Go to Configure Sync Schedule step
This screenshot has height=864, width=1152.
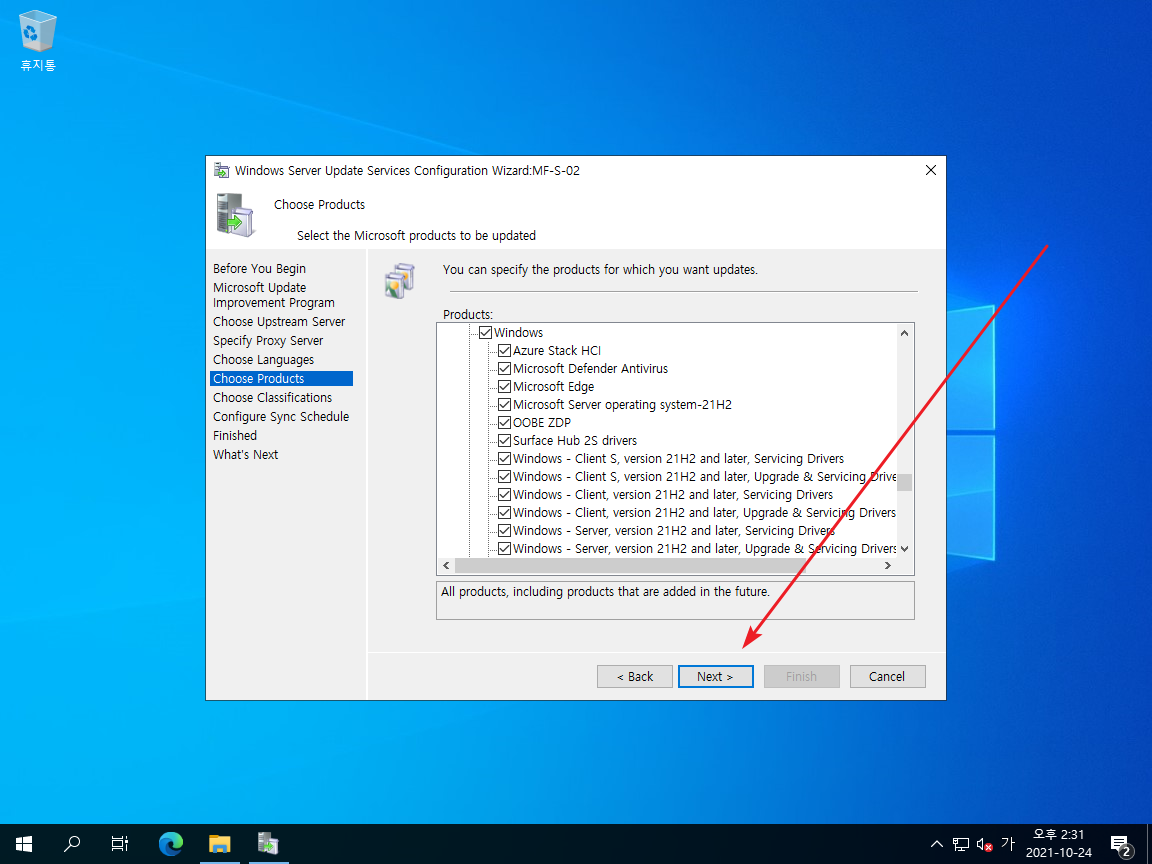[x=281, y=417]
